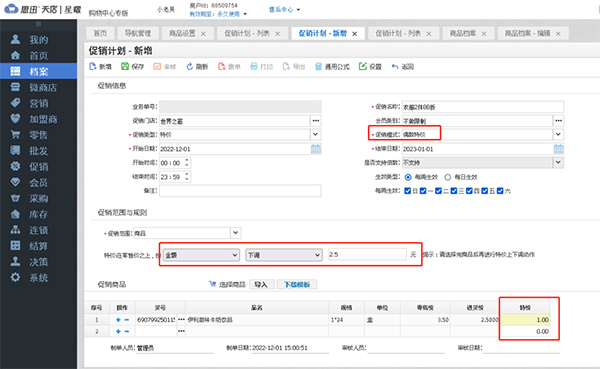Switch to the 导航管理 tab
600x369 pixels.
pyautogui.click(x=138, y=34)
